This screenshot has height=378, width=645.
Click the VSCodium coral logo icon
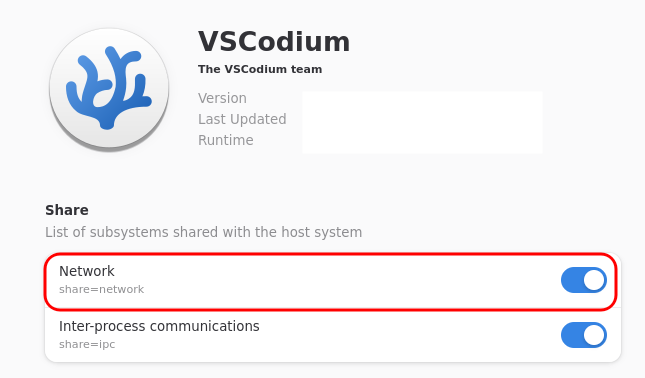(x=109, y=89)
